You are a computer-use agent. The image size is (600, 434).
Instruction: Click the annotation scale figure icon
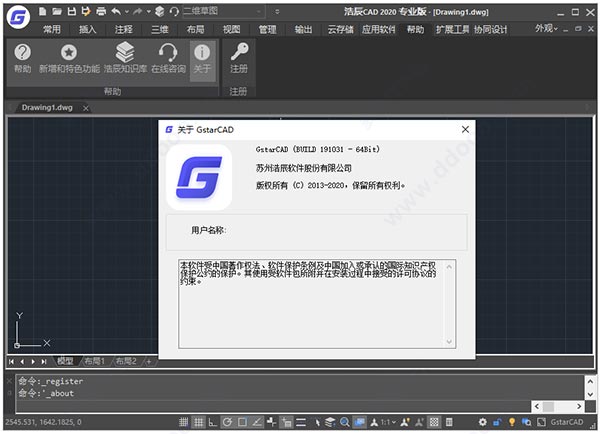(374, 423)
